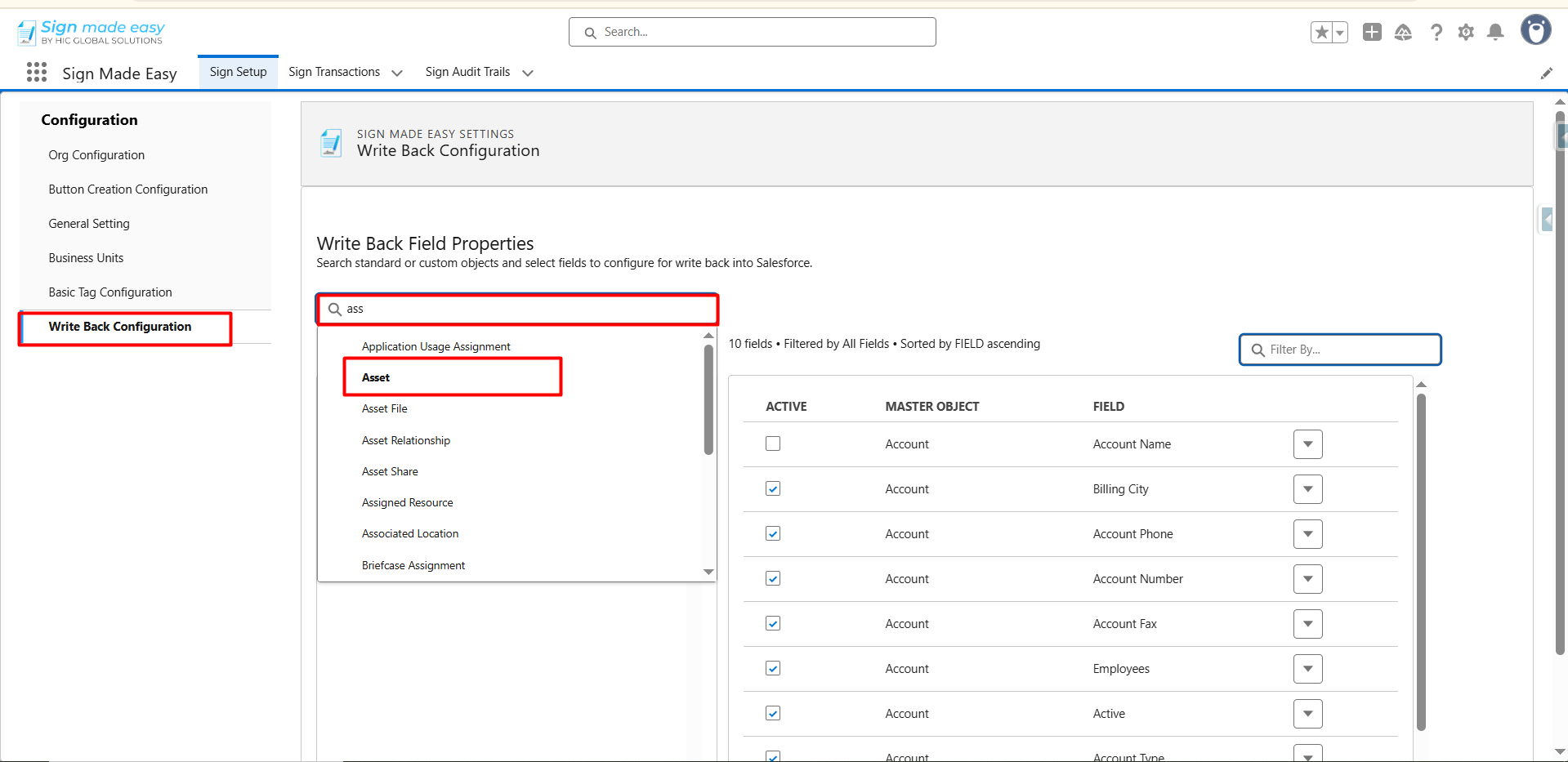
Task: Uncheck the Employees active checkbox
Action: 773,668
